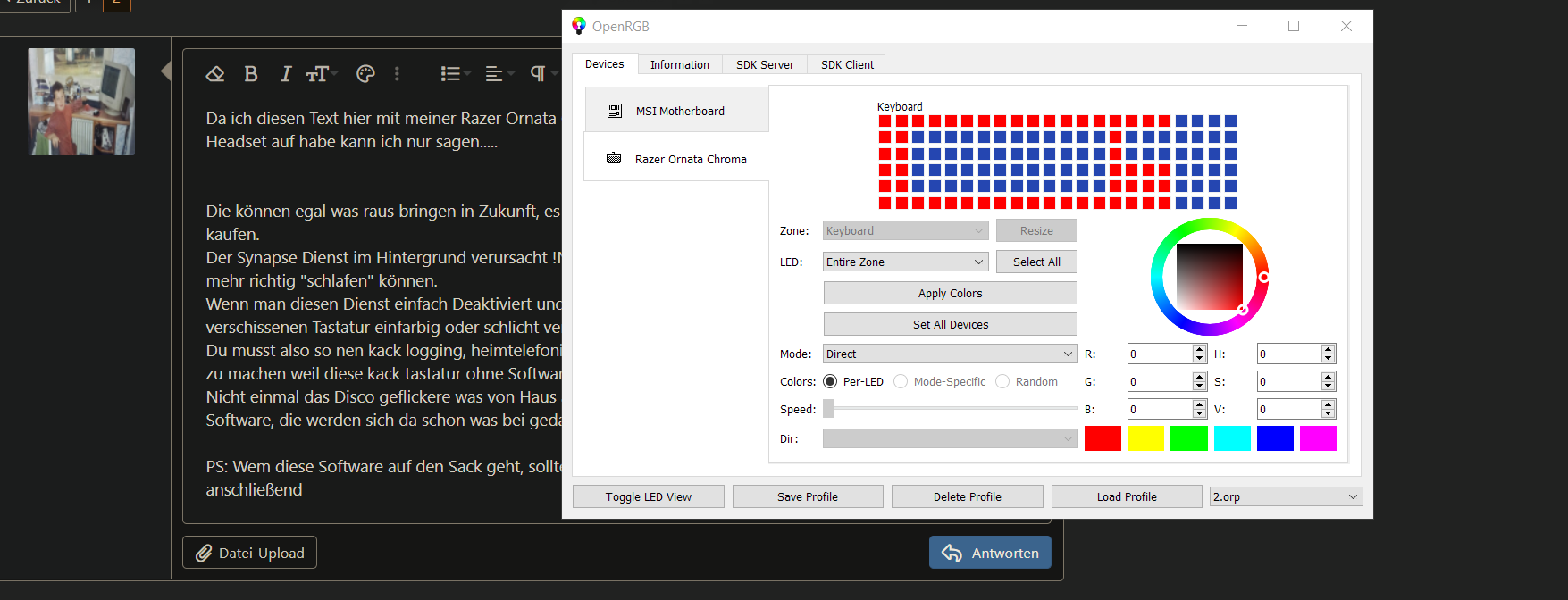The height and width of the screenshot is (600, 1568).
Task: Minimize the OpenRGB window
Action: click(x=1242, y=26)
